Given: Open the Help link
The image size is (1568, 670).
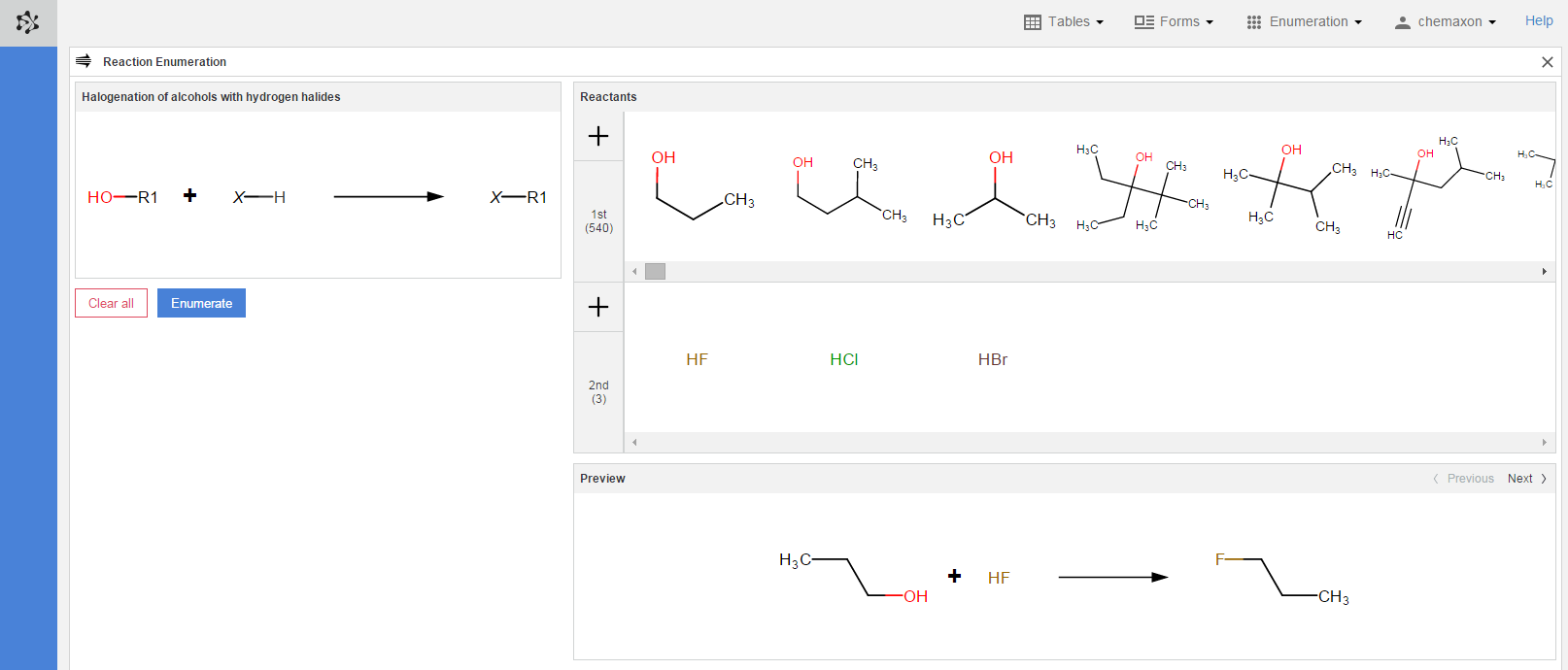Looking at the screenshot, I should 1538,20.
